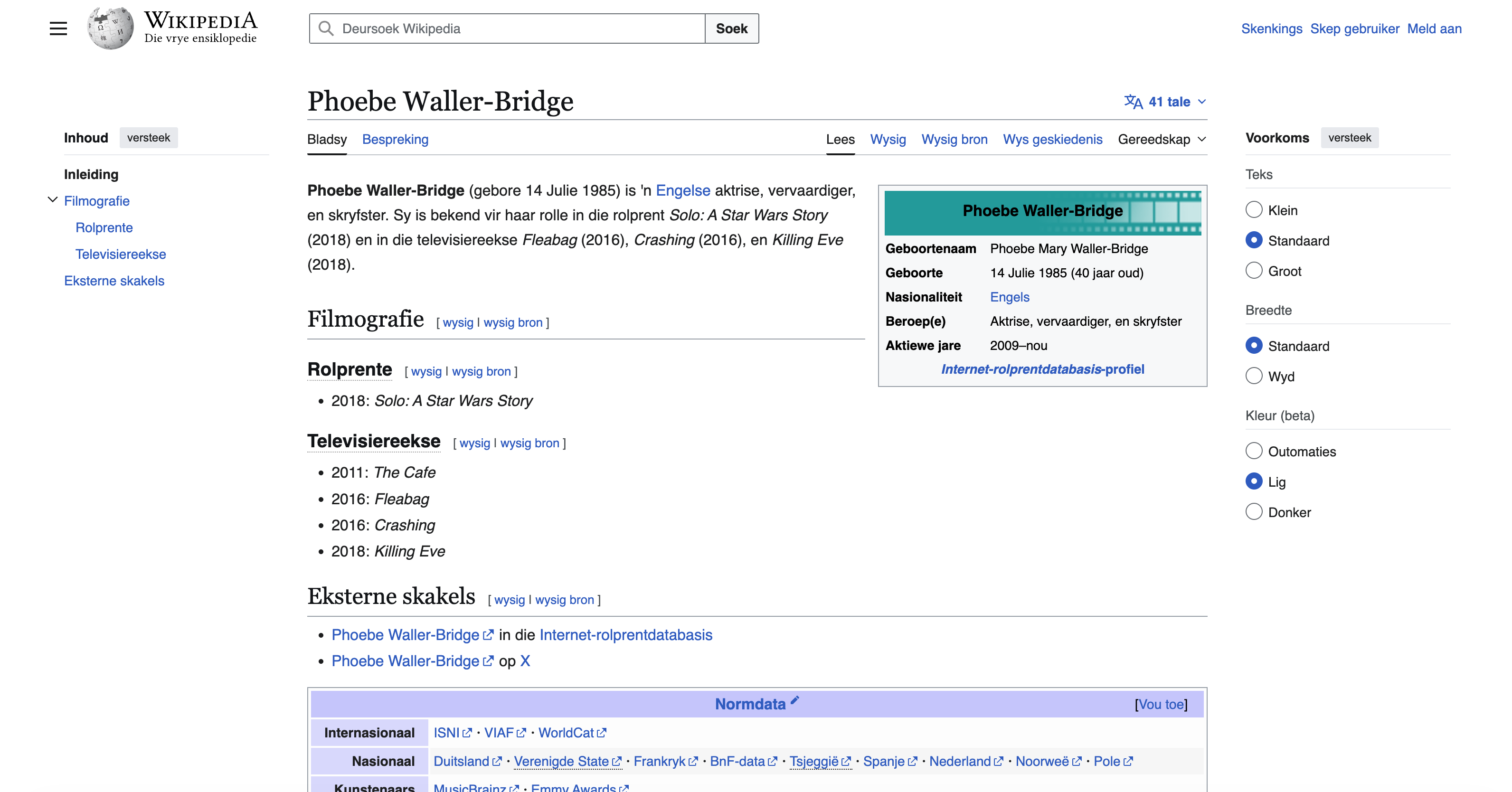The image size is (1512, 792).
Task: Select Donker color mode
Action: click(x=1254, y=512)
